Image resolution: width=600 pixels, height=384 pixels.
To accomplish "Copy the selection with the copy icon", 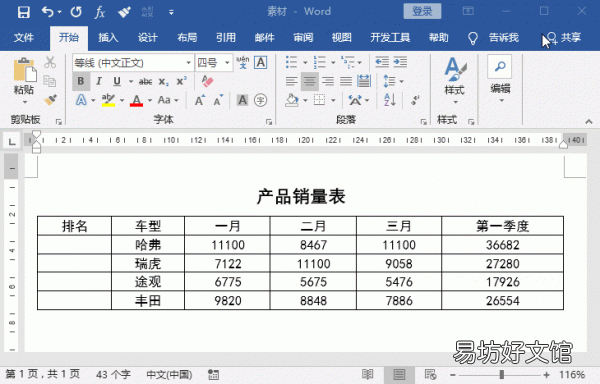I will click(50, 81).
